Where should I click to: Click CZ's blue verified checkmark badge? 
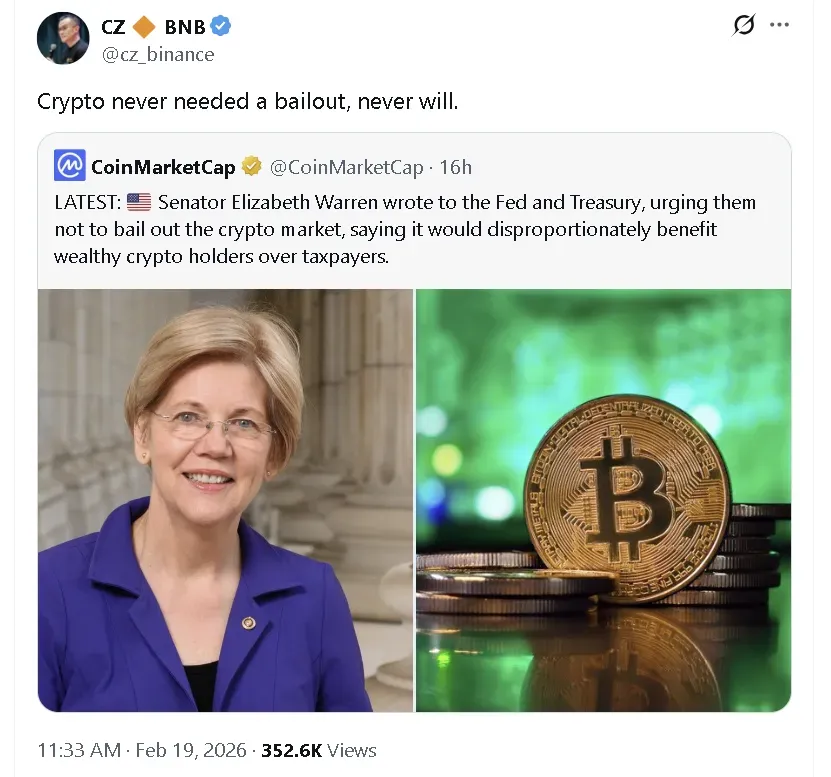click(x=220, y=26)
